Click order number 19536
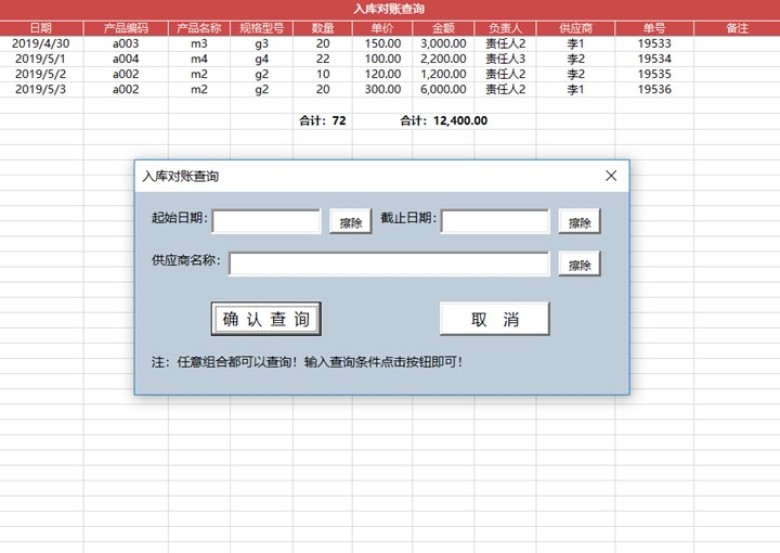Viewport: 780px width, 553px height. [x=655, y=90]
